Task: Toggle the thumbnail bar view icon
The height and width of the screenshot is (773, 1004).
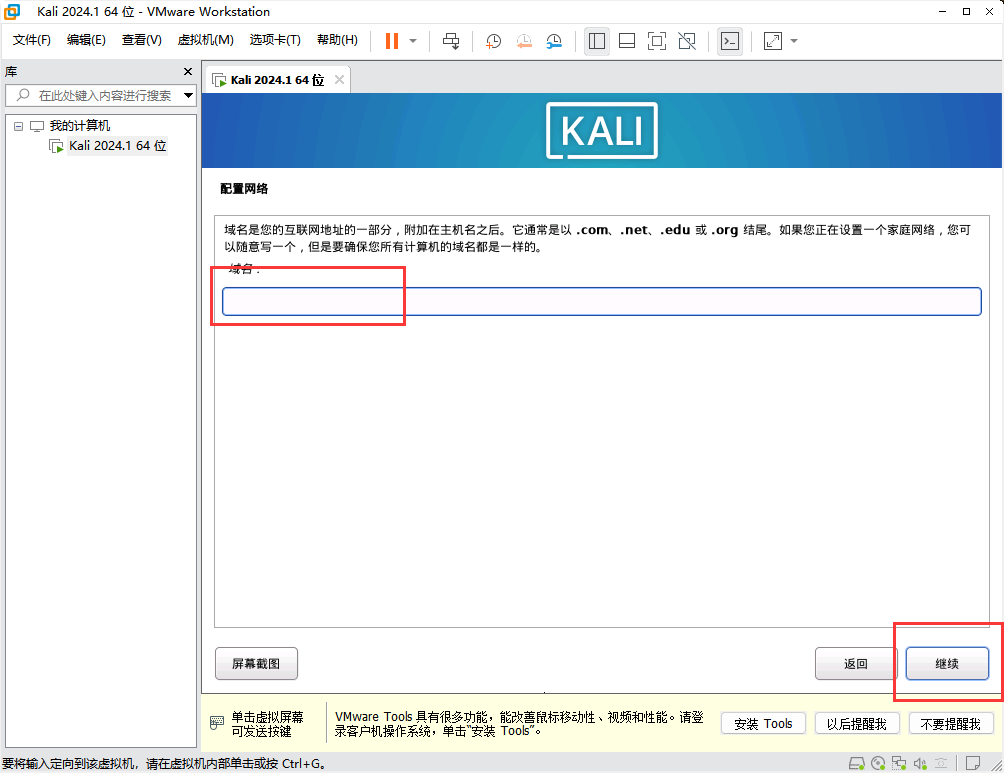Action: tap(627, 41)
